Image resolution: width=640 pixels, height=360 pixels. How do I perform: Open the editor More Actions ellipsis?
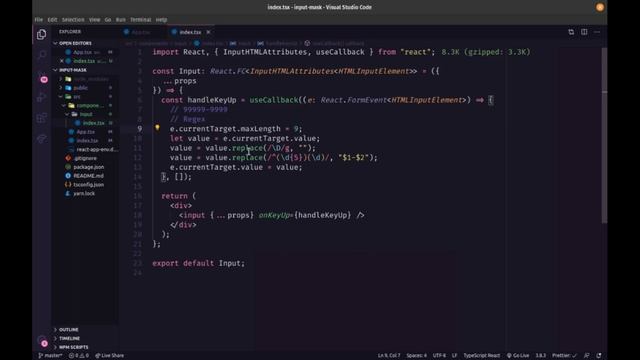pos(597,32)
